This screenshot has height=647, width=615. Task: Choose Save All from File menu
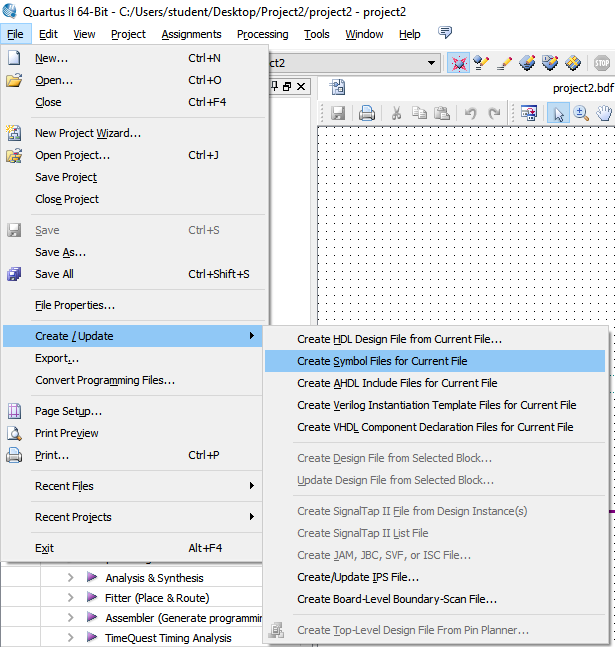[x=54, y=274]
